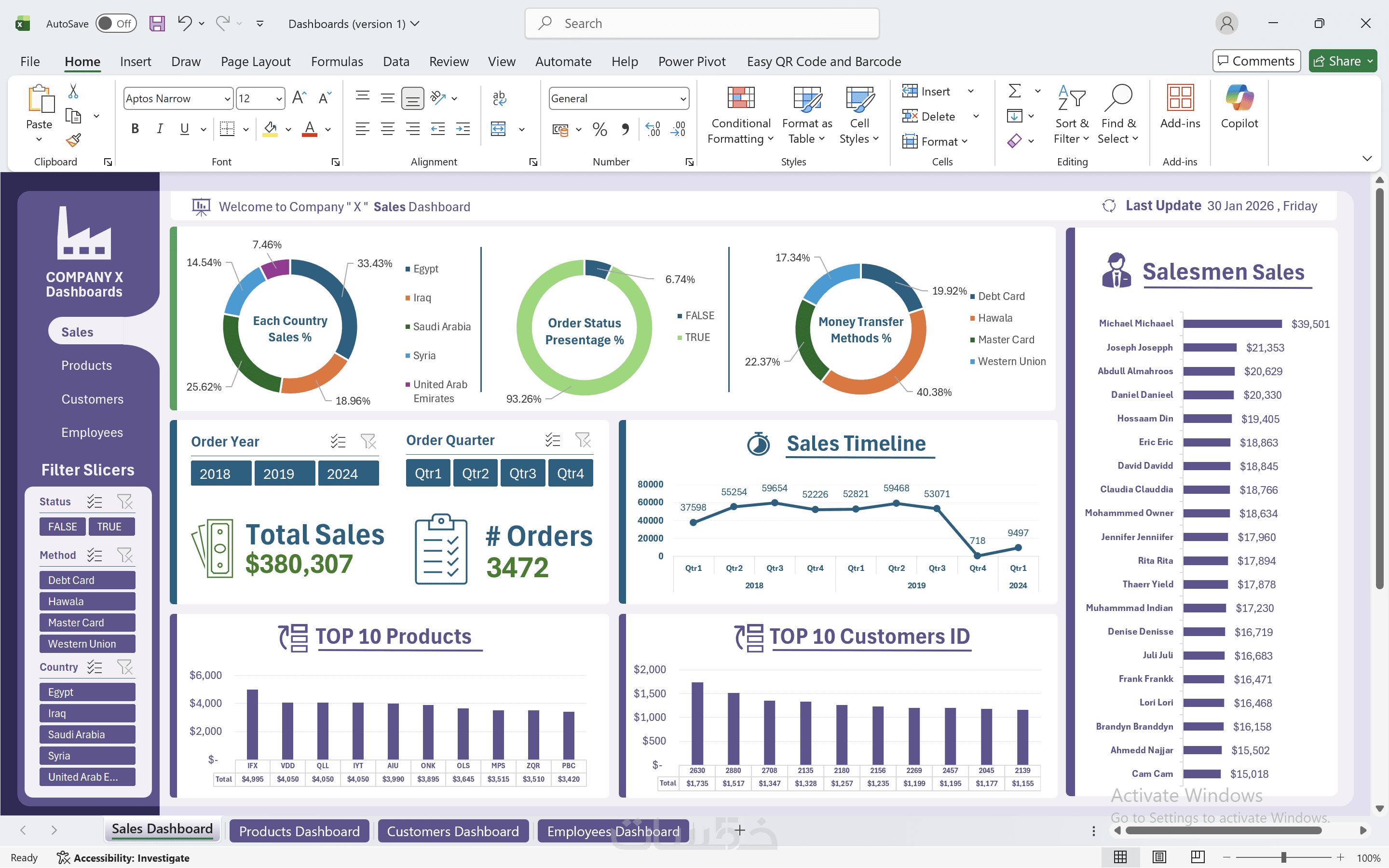Turn on the AutoSave toggle
1389x868 pixels.
pyautogui.click(x=115, y=24)
